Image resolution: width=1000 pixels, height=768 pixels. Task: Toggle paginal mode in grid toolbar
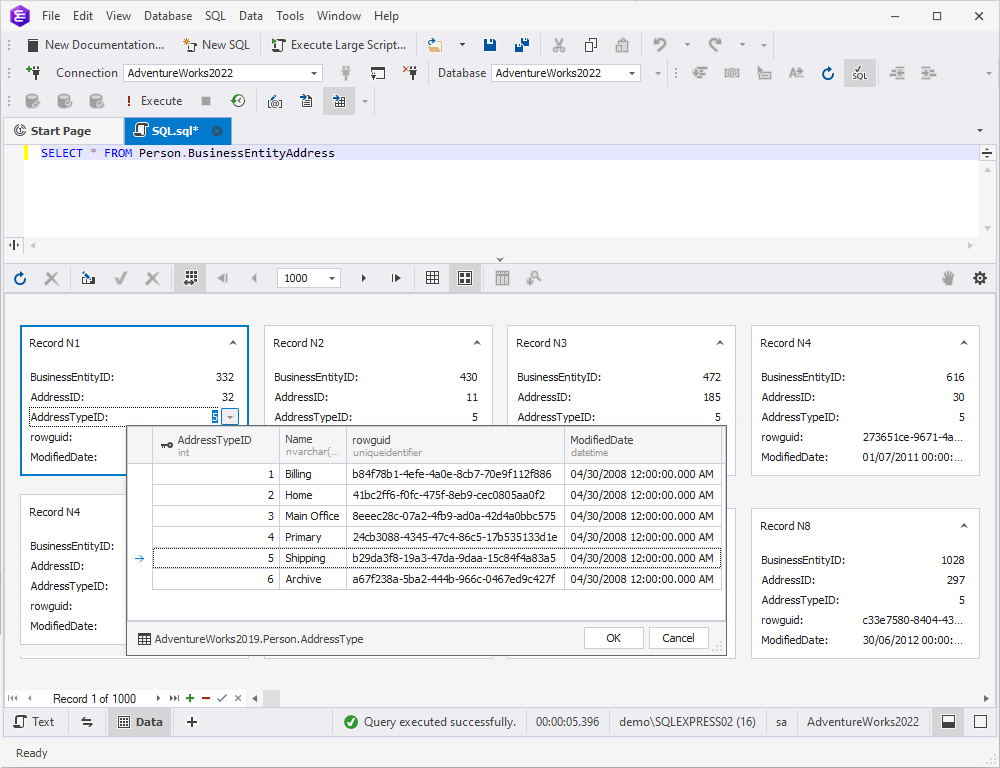point(191,278)
